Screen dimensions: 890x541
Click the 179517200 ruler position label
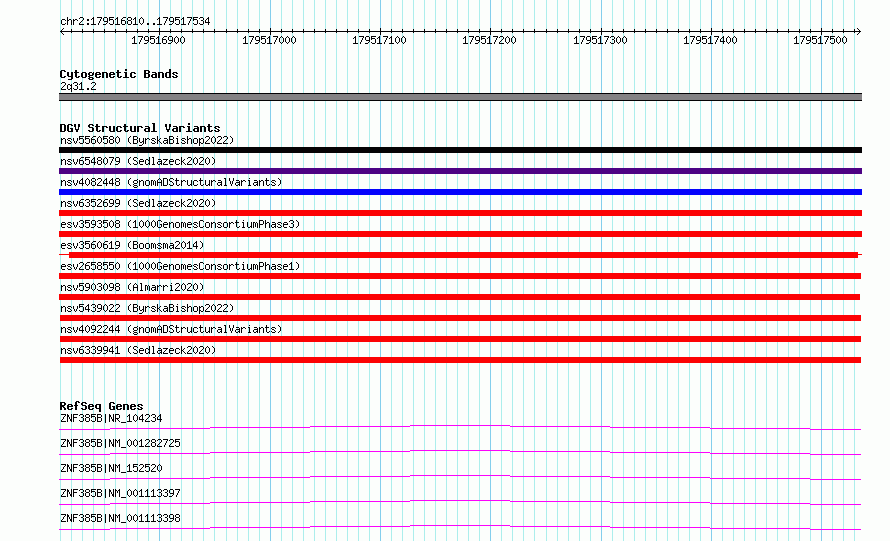pos(489,40)
